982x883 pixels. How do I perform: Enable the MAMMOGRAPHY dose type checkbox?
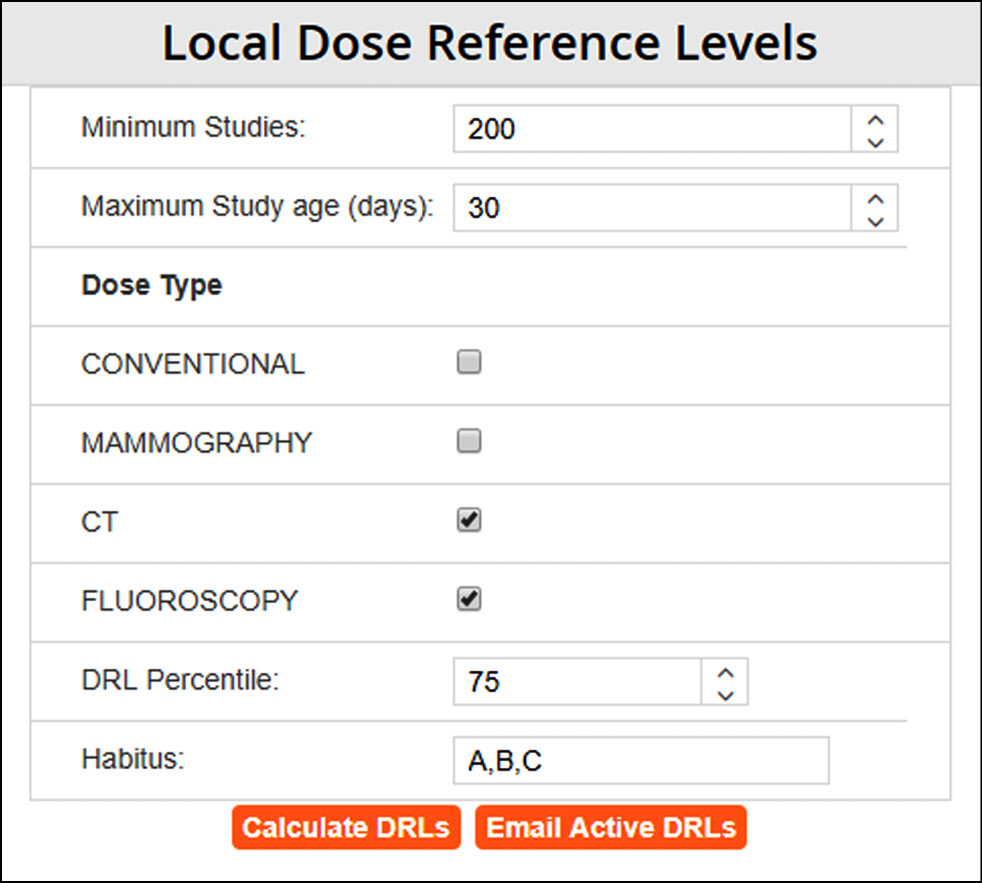pos(469,441)
